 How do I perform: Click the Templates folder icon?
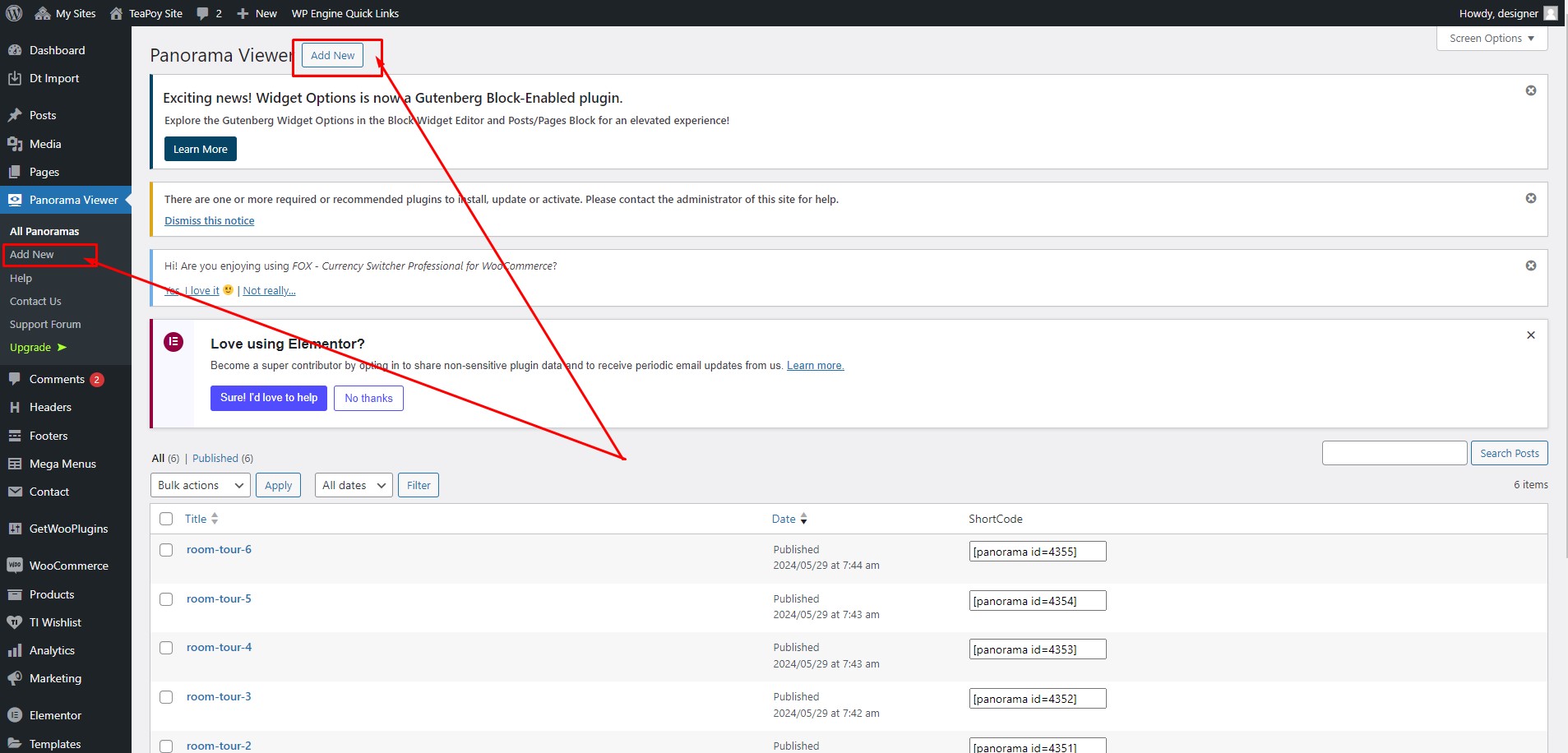pyautogui.click(x=15, y=744)
